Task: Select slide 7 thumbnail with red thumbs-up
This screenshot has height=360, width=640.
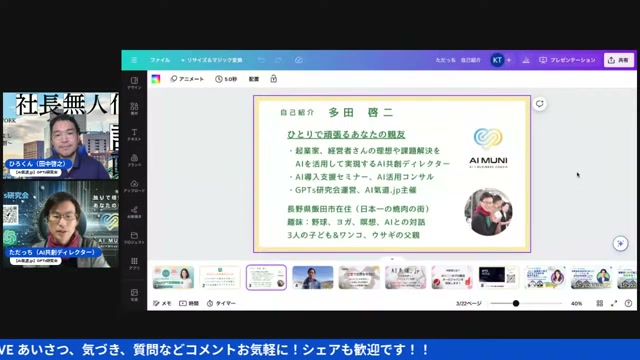Action: pos(452,277)
